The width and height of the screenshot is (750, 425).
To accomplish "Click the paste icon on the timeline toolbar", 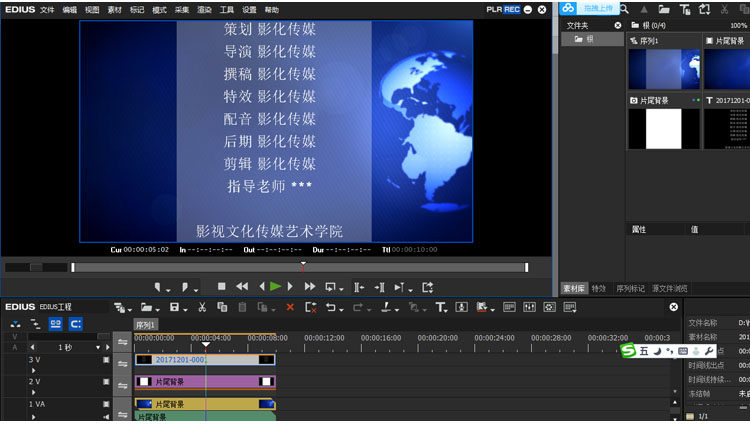I will pos(243,307).
